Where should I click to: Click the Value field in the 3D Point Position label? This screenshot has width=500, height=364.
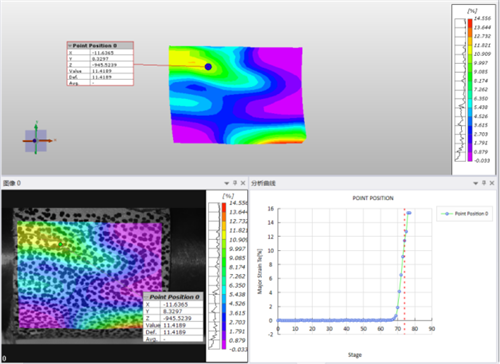pyautogui.click(x=100, y=71)
